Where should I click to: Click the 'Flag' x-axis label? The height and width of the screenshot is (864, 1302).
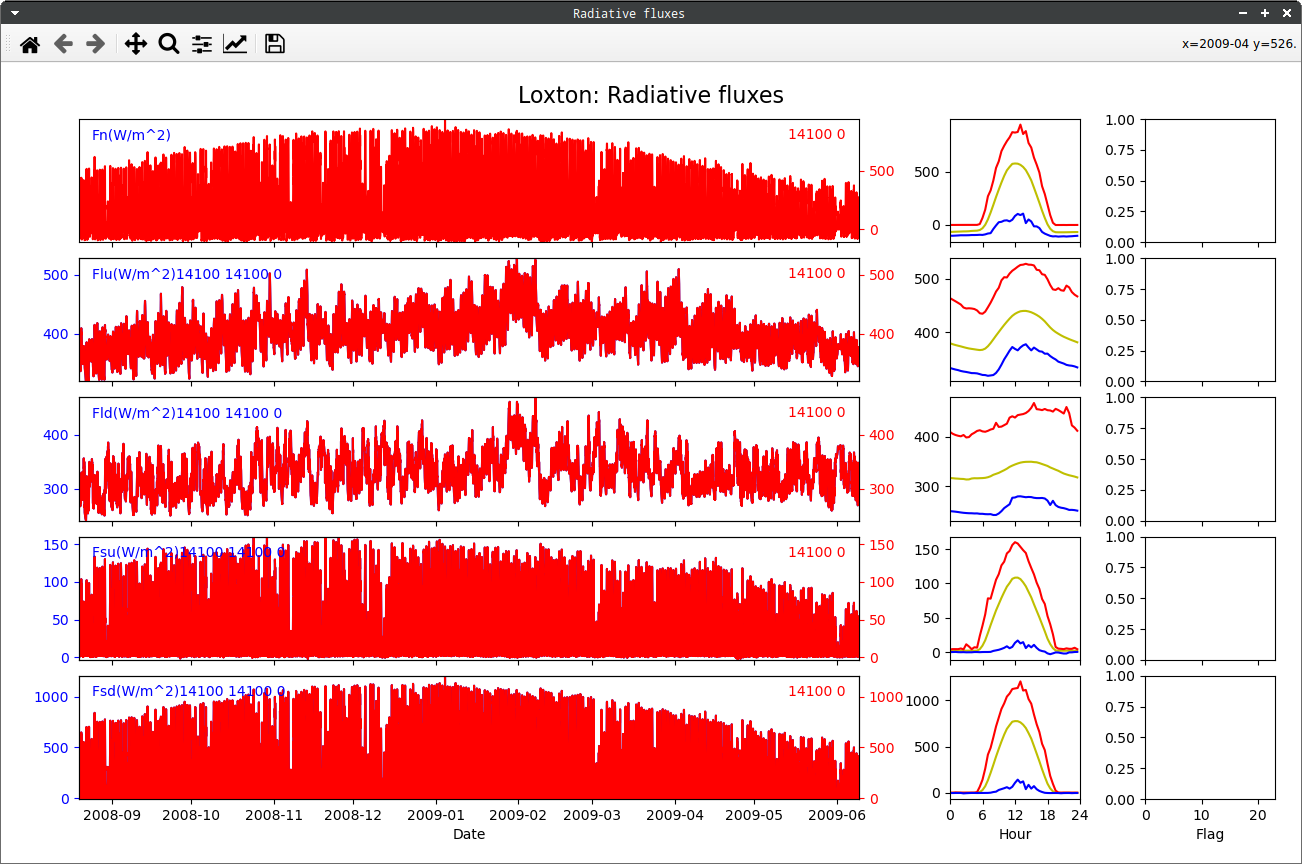tap(1210, 834)
